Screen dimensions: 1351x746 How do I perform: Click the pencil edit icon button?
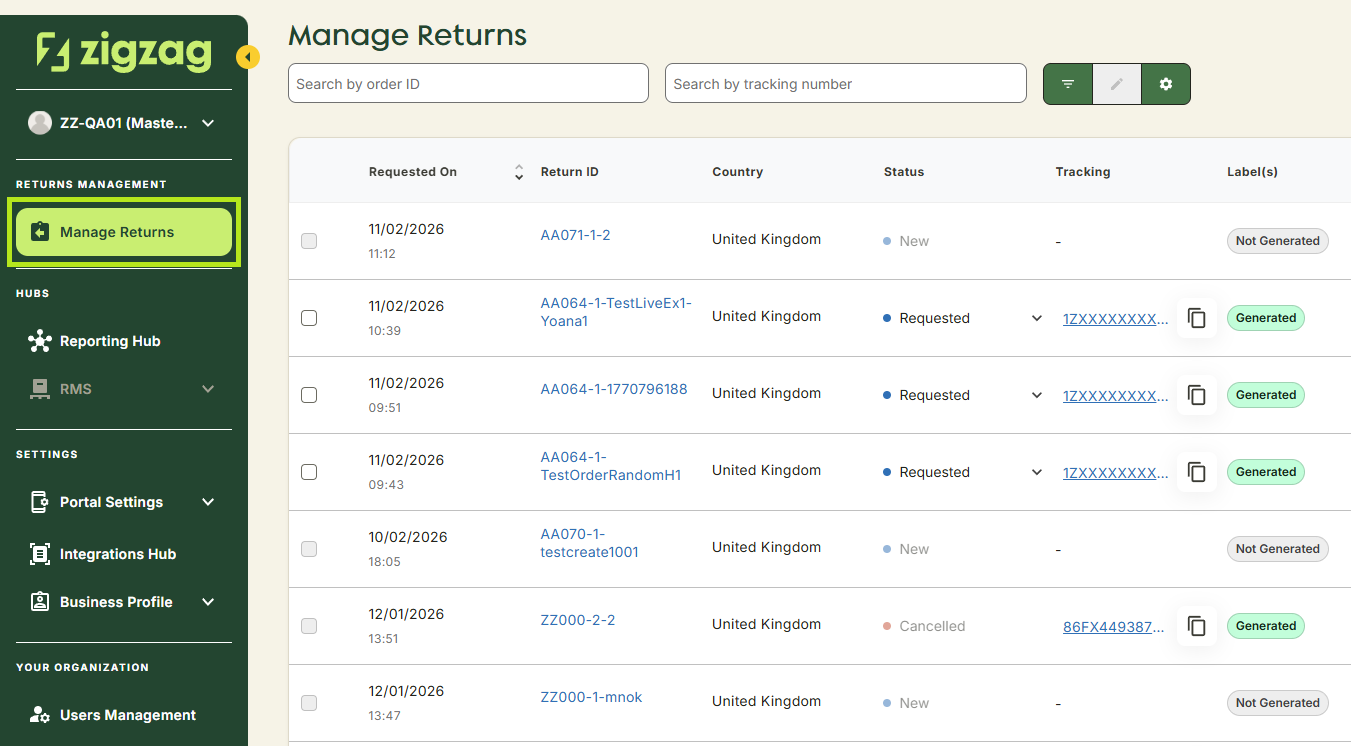pos(1117,84)
